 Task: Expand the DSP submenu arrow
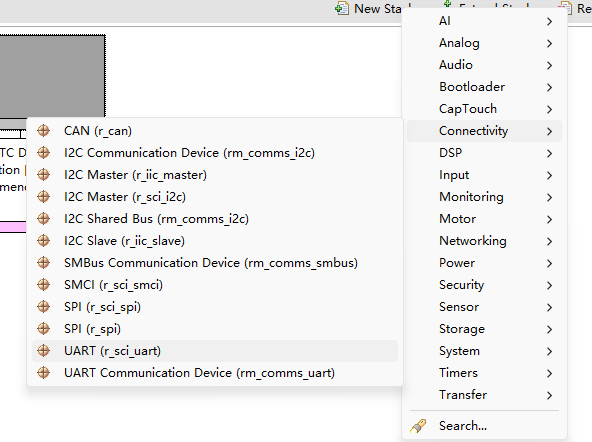click(x=549, y=153)
